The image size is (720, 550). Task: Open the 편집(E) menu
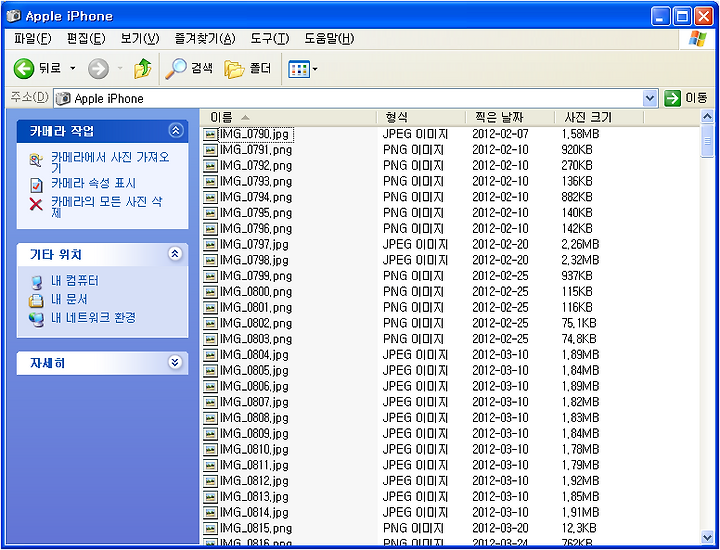86,39
